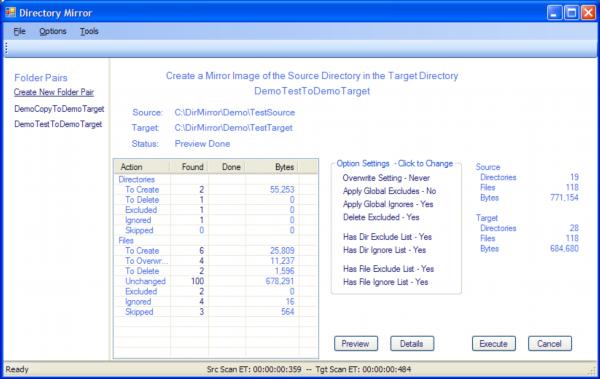Toggle Delete Excluded - Yes option
The width and height of the screenshot is (600, 379).
pos(381,217)
